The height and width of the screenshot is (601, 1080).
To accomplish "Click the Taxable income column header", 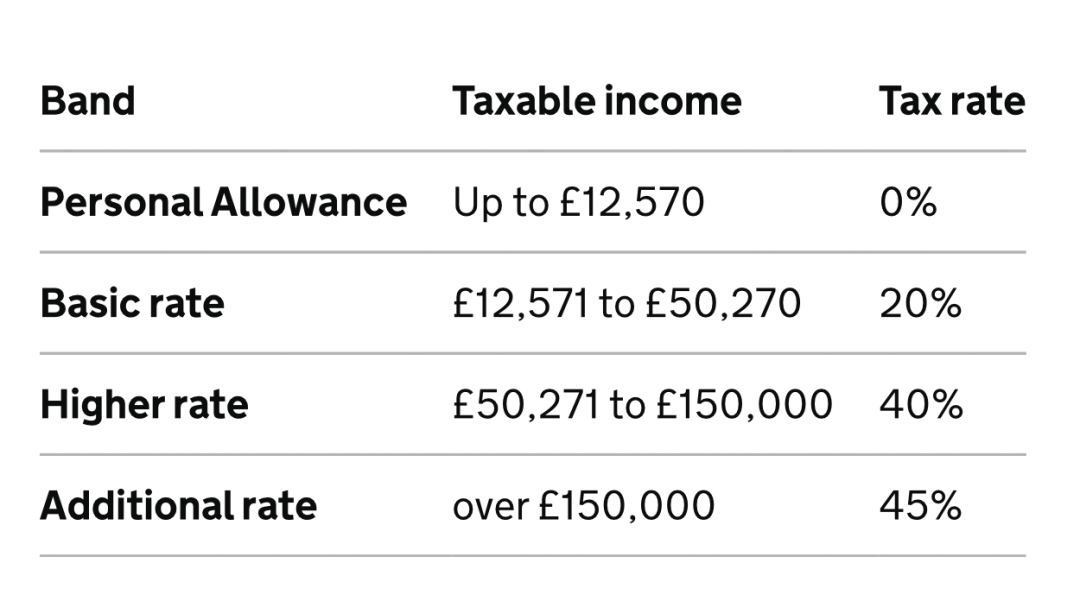I will 596,102.
